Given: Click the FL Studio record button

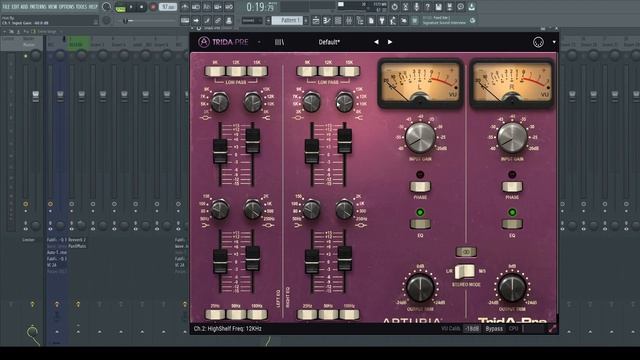Looking at the screenshot, I should (153, 7).
